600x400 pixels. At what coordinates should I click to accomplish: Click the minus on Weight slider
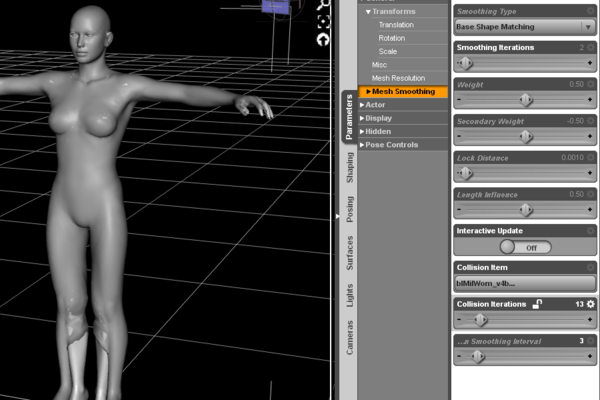pos(459,100)
